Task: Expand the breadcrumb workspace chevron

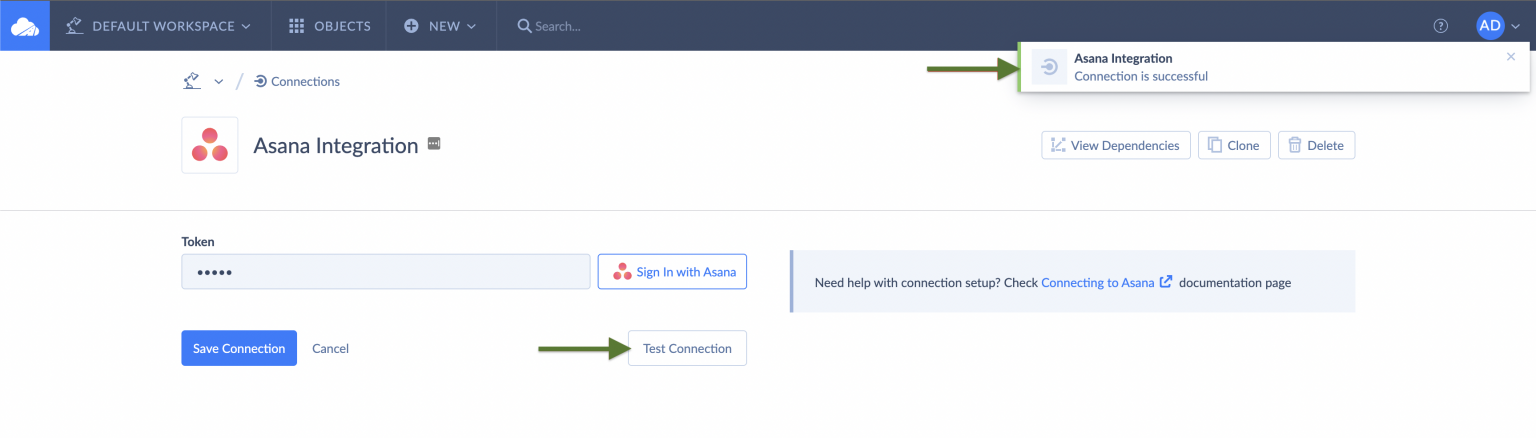Action: click(219, 82)
